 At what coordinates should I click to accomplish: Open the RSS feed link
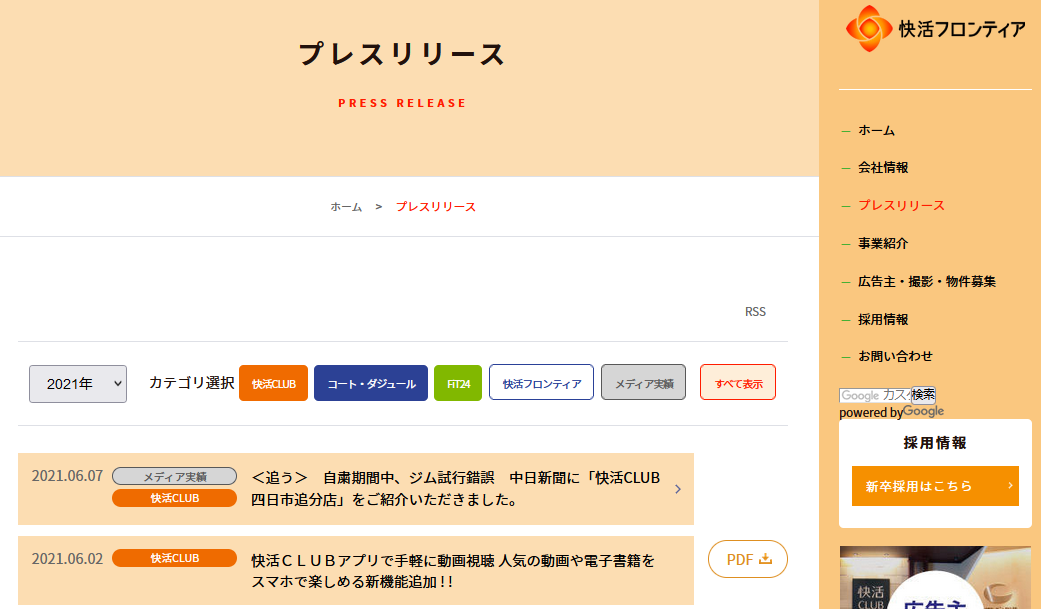[x=755, y=311]
